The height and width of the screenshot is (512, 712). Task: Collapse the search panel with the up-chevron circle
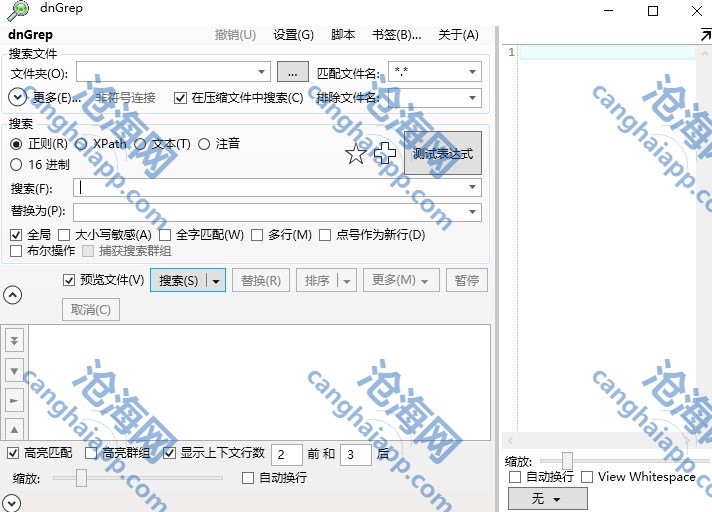coord(13,294)
